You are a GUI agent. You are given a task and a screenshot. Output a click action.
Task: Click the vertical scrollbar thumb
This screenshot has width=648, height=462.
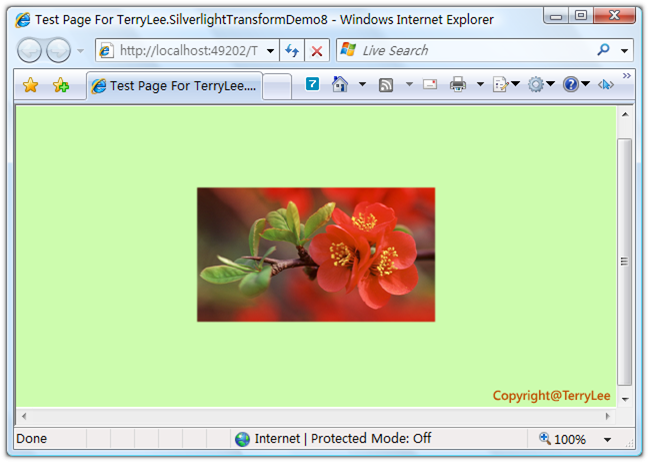click(x=624, y=262)
